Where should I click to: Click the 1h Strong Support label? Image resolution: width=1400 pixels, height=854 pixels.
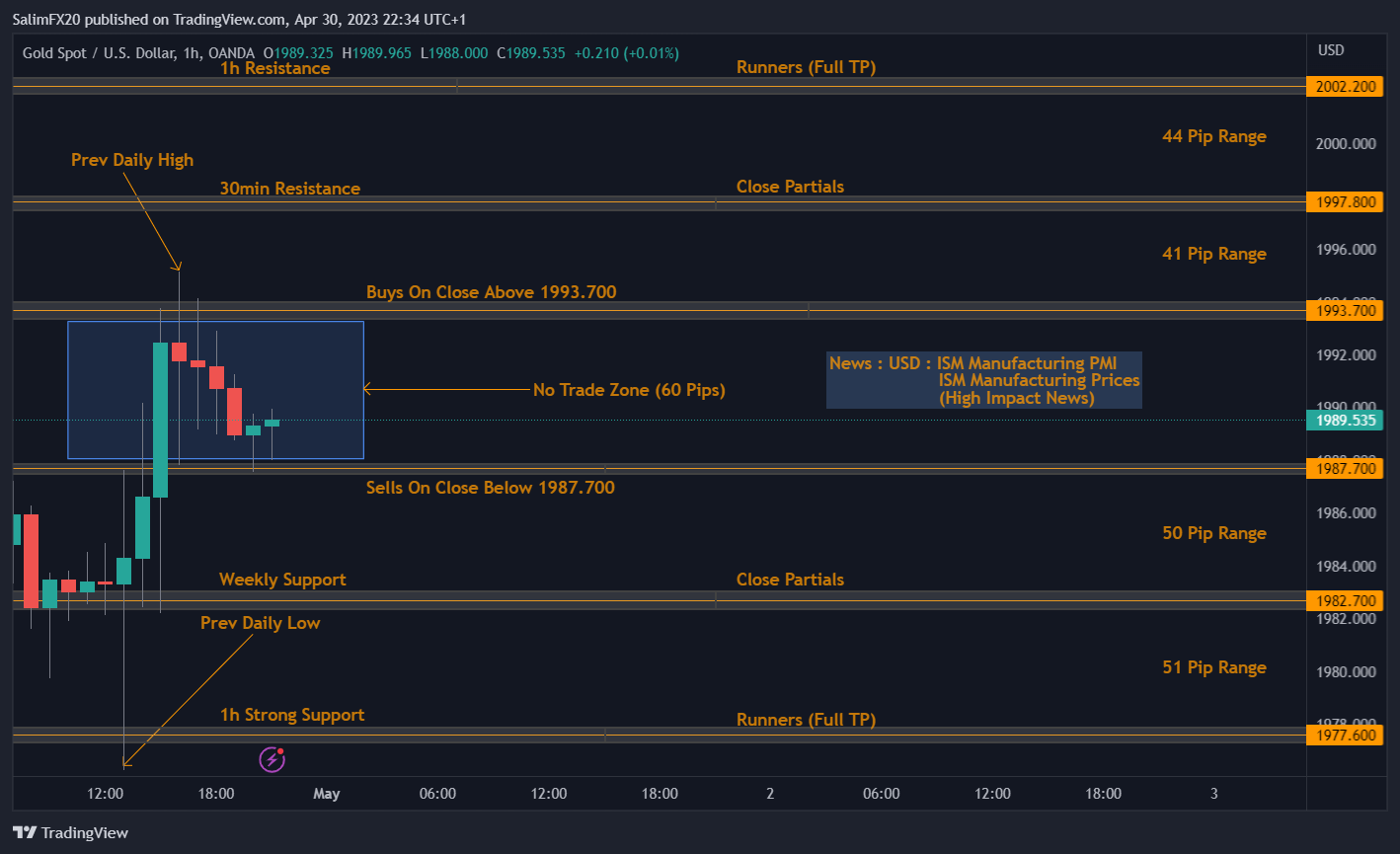click(x=292, y=715)
